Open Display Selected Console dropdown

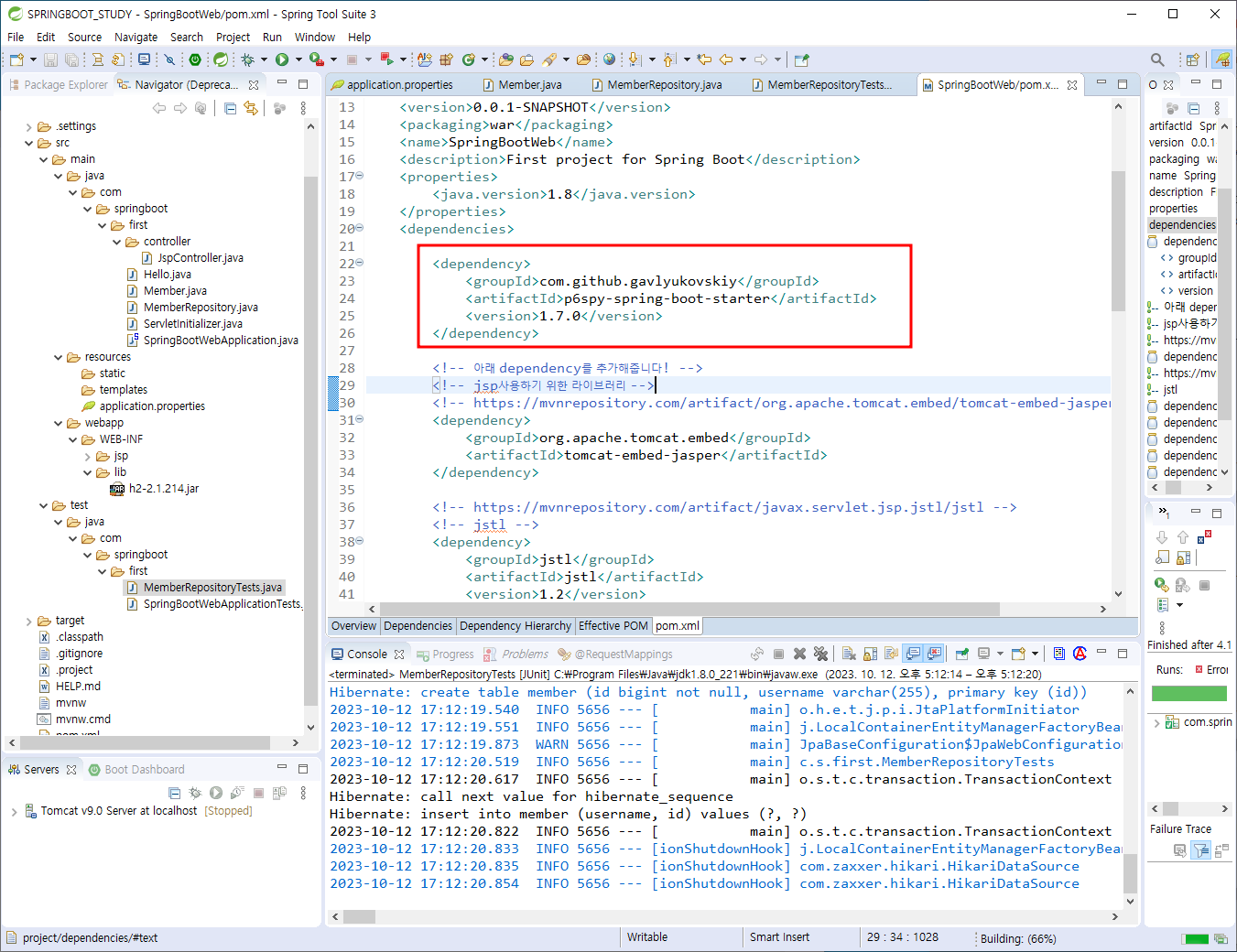[1000, 654]
